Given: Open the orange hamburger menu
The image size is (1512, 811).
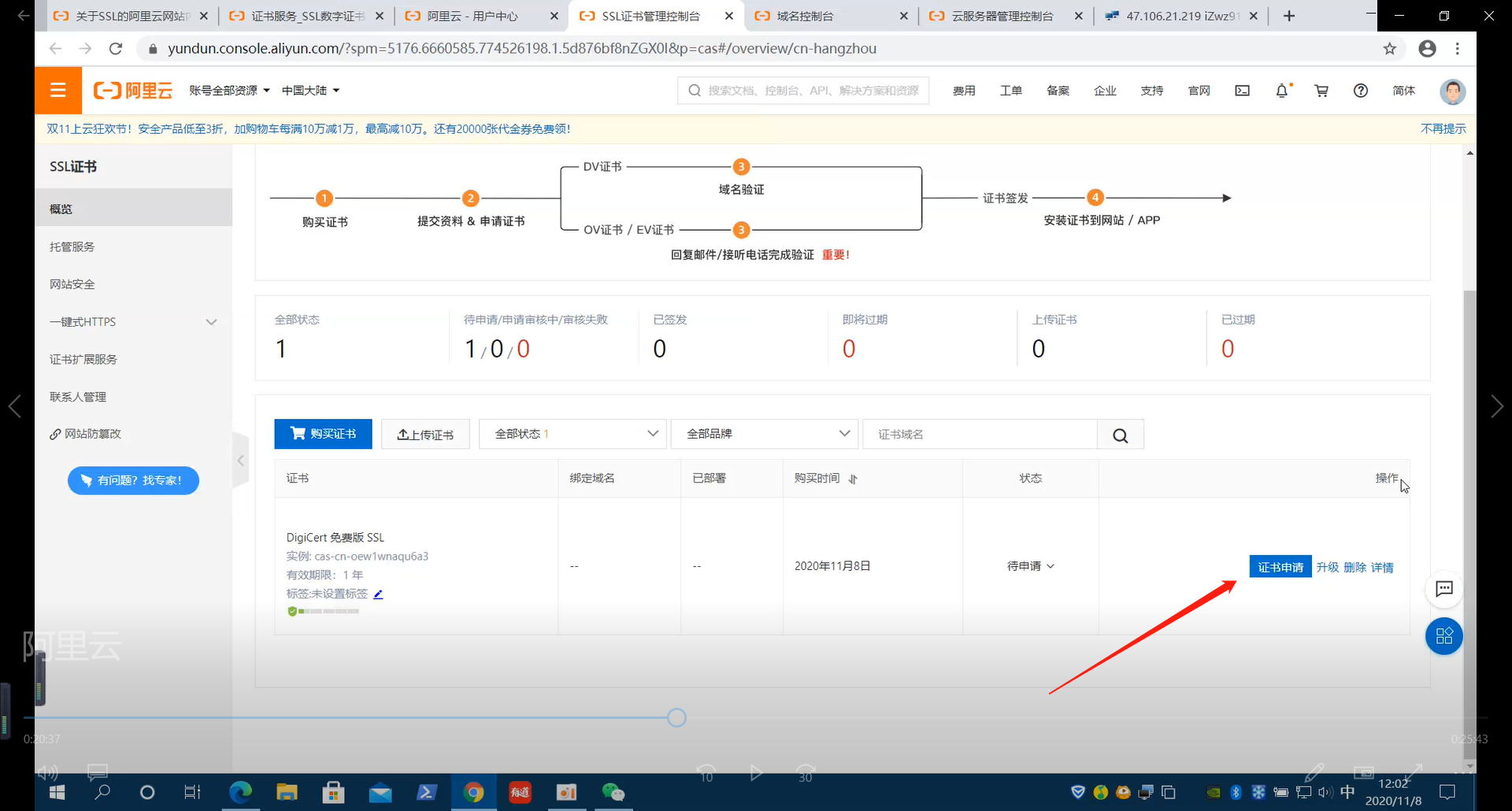Looking at the screenshot, I should 57,91.
